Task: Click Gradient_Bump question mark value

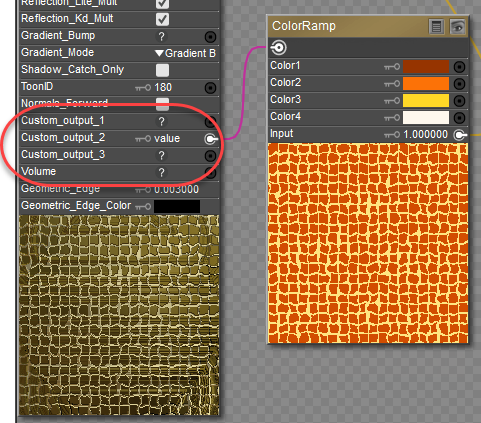Action: pyautogui.click(x=162, y=37)
